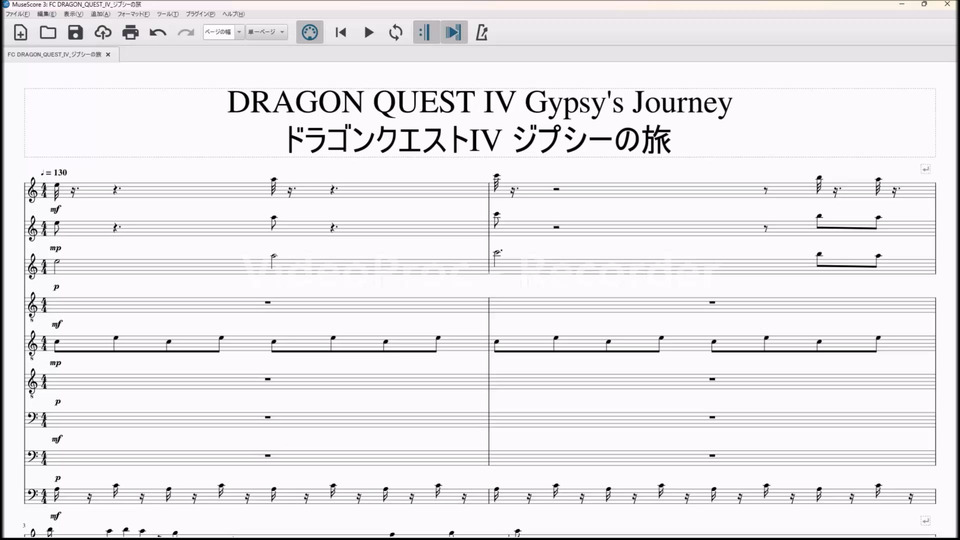Minimize the MuseScore window

(x=902, y=4)
